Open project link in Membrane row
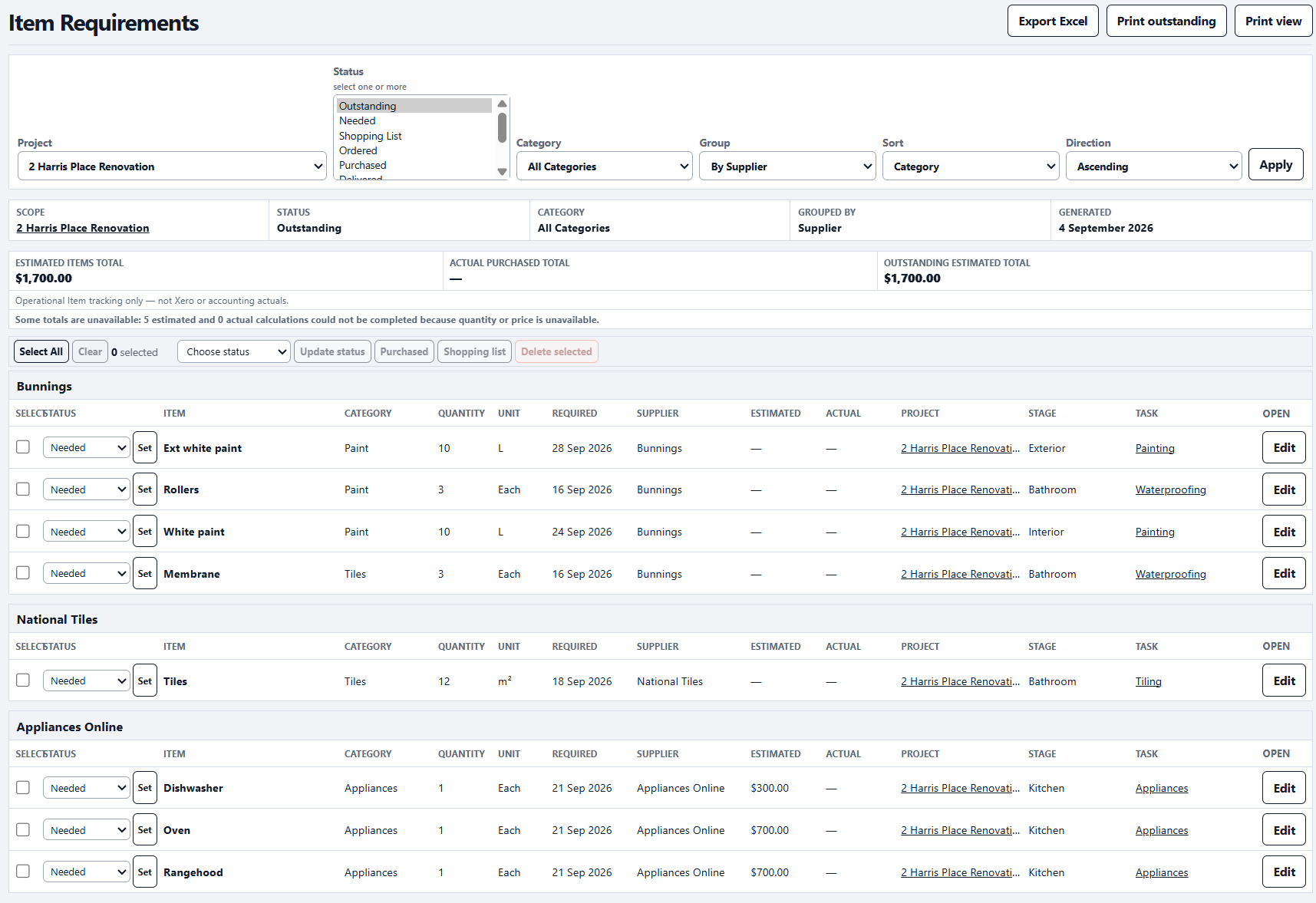The width and height of the screenshot is (1316, 903). [x=960, y=574]
